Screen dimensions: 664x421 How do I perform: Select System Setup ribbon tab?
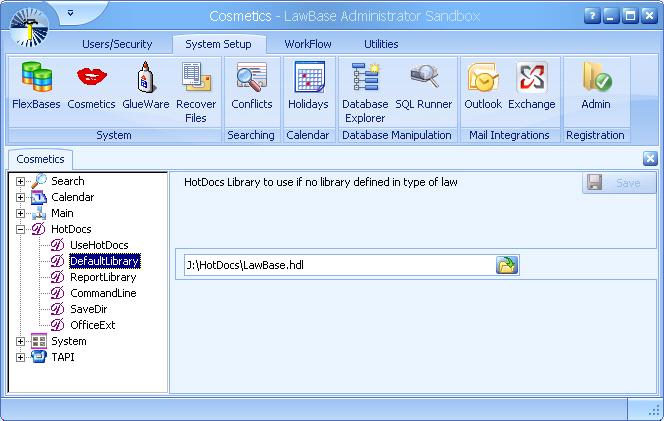[x=219, y=44]
